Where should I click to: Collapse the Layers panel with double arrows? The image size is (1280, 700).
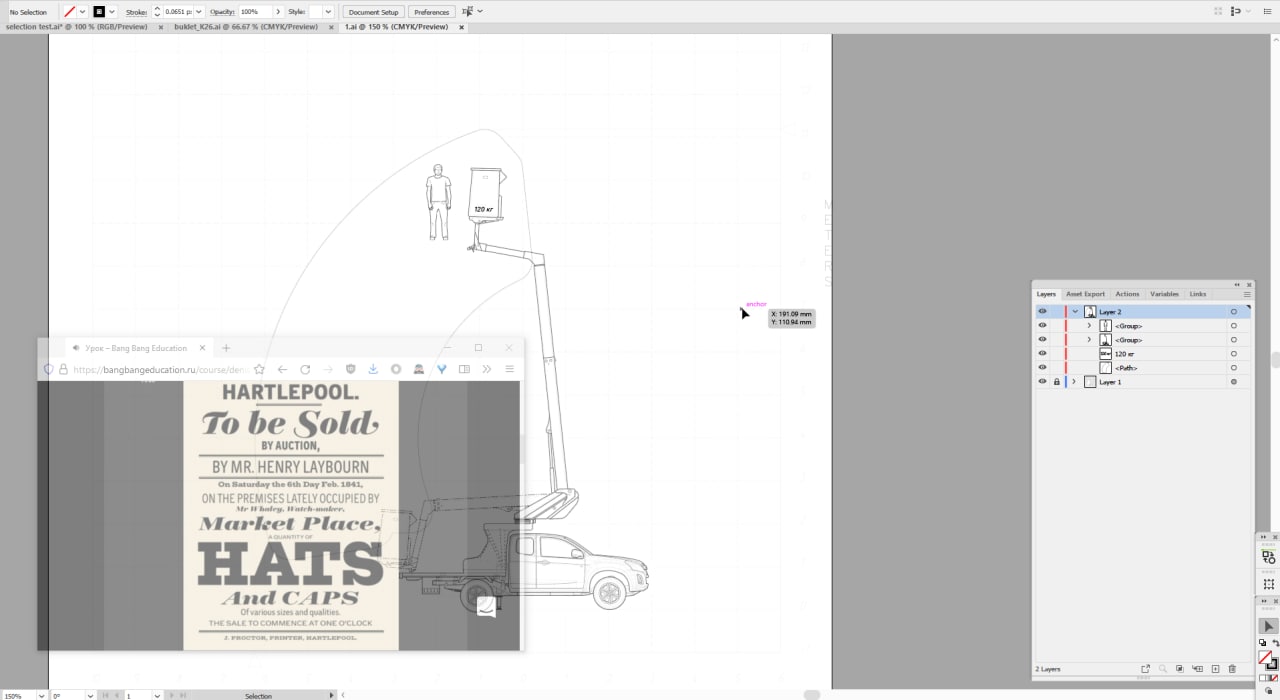tap(1237, 285)
